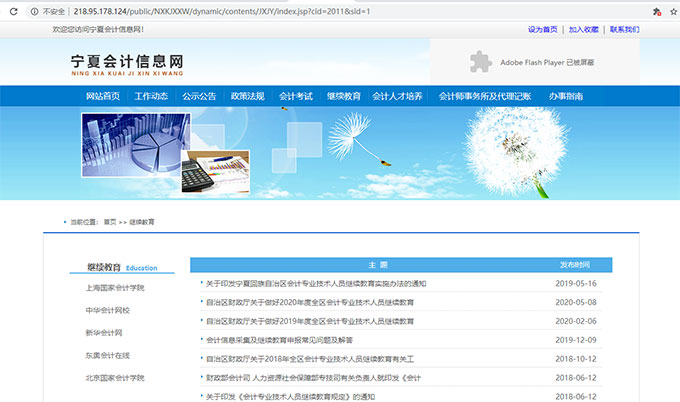Open the 联系我们 link
This screenshot has width=680, height=402.
[x=624, y=30]
